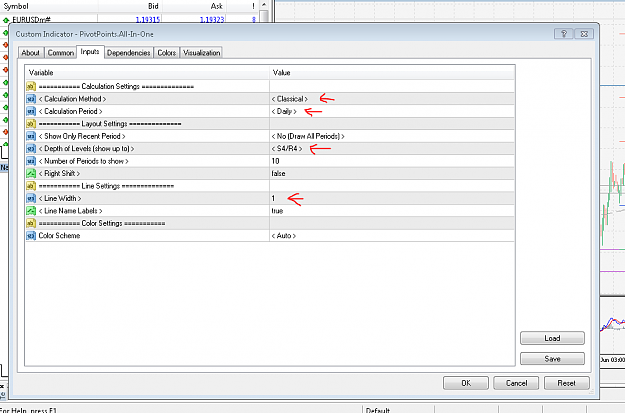Switch to the Common tab
This screenshot has height=413, width=625.
[x=61, y=53]
